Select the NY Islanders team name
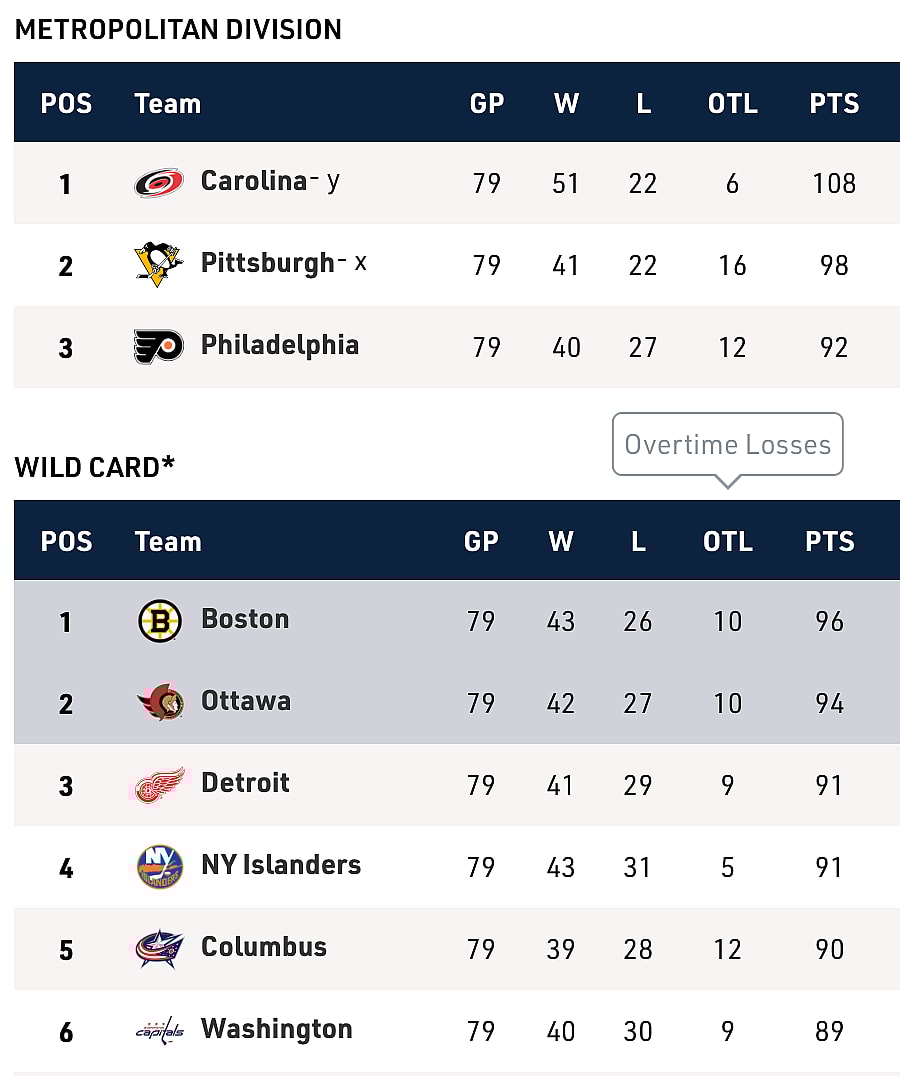 click(x=281, y=865)
